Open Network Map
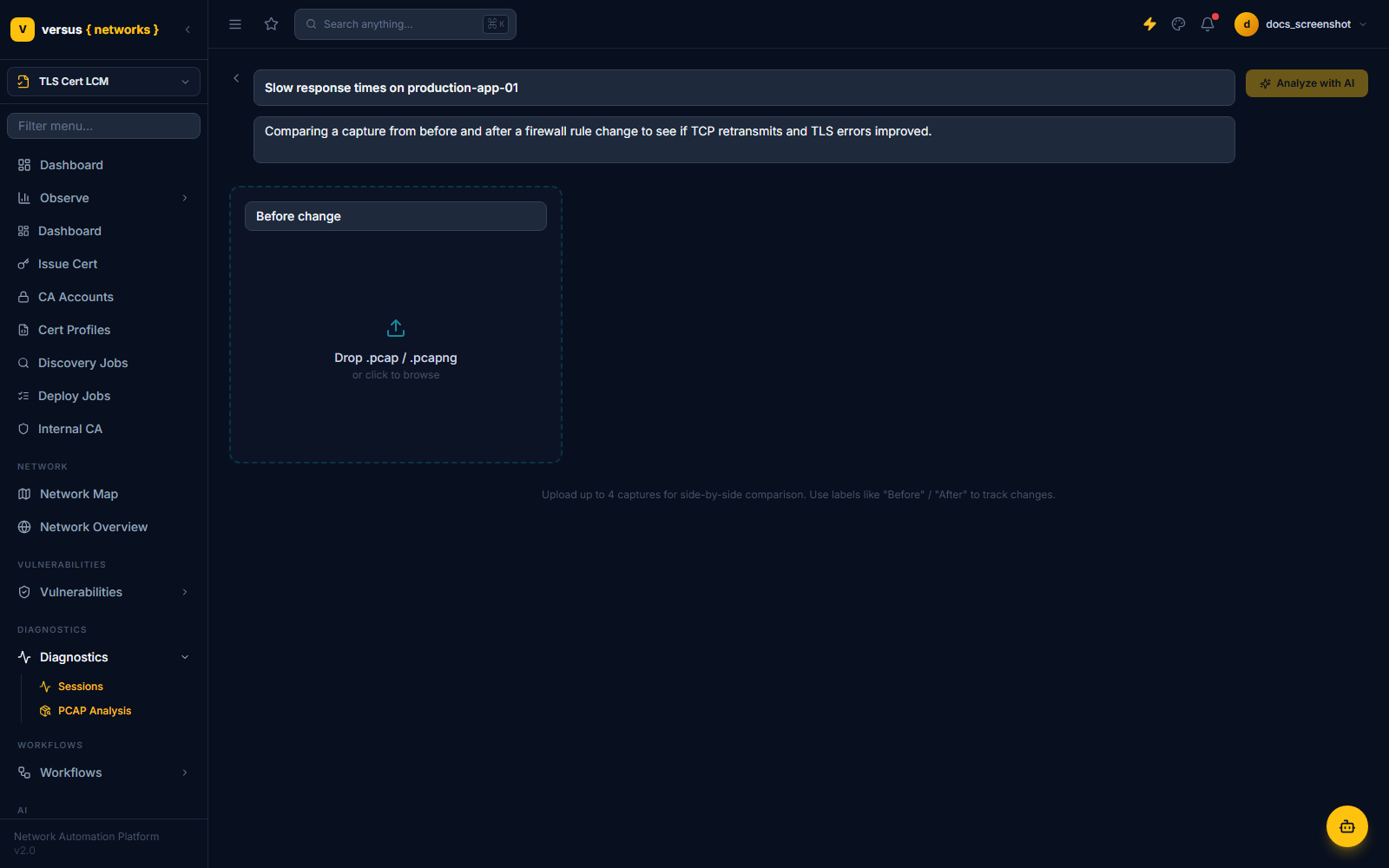 click(103, 494)
